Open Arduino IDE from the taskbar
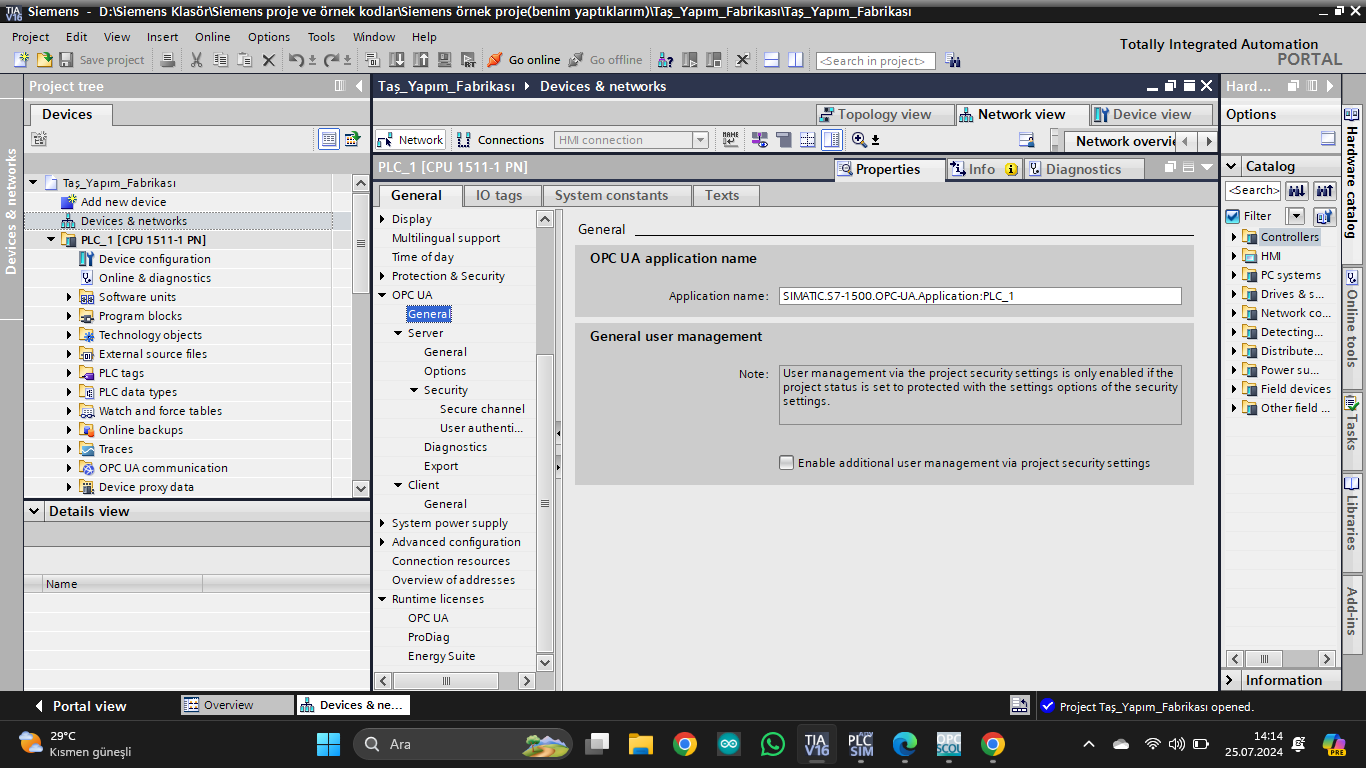 click(x=729, y=744)
